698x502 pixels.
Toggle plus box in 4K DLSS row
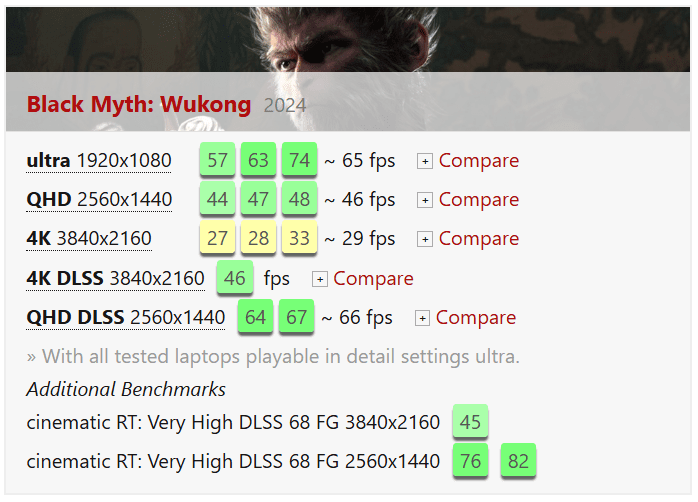pos(320,279)
